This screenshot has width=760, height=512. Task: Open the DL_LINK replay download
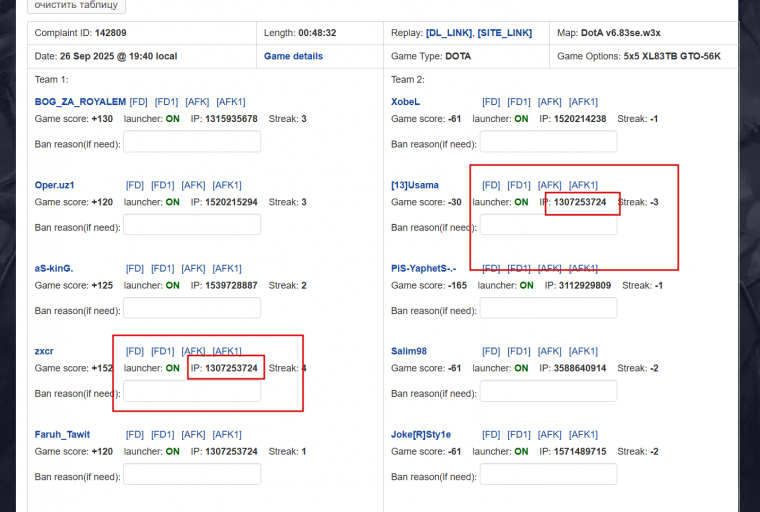tap(449, 33)
